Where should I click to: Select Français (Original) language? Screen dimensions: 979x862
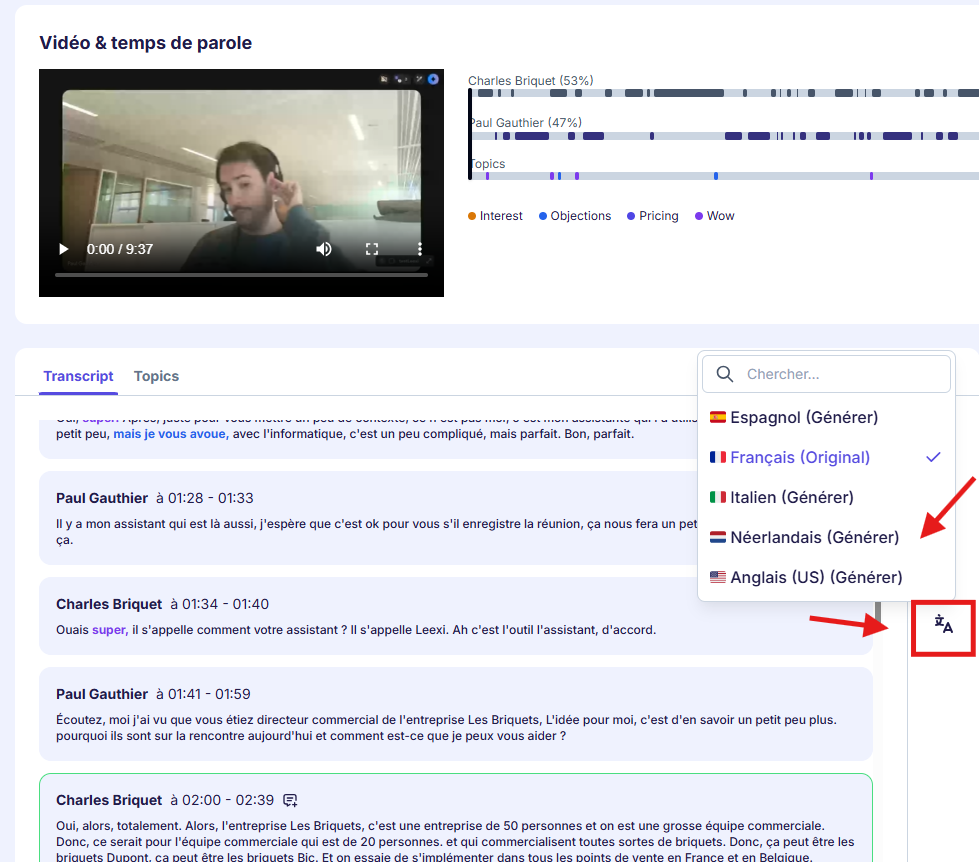(826, 457)
